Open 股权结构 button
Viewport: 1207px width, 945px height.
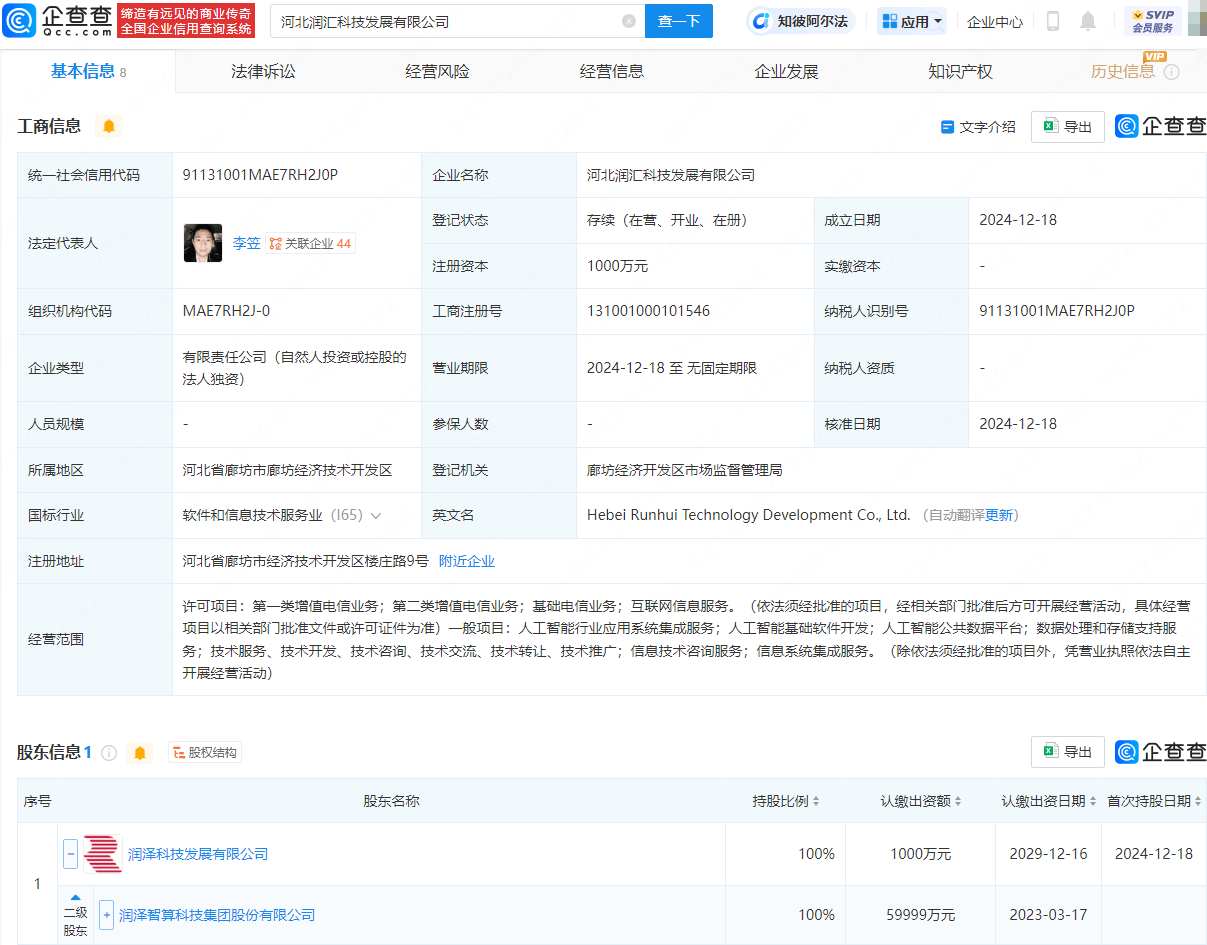204,753
